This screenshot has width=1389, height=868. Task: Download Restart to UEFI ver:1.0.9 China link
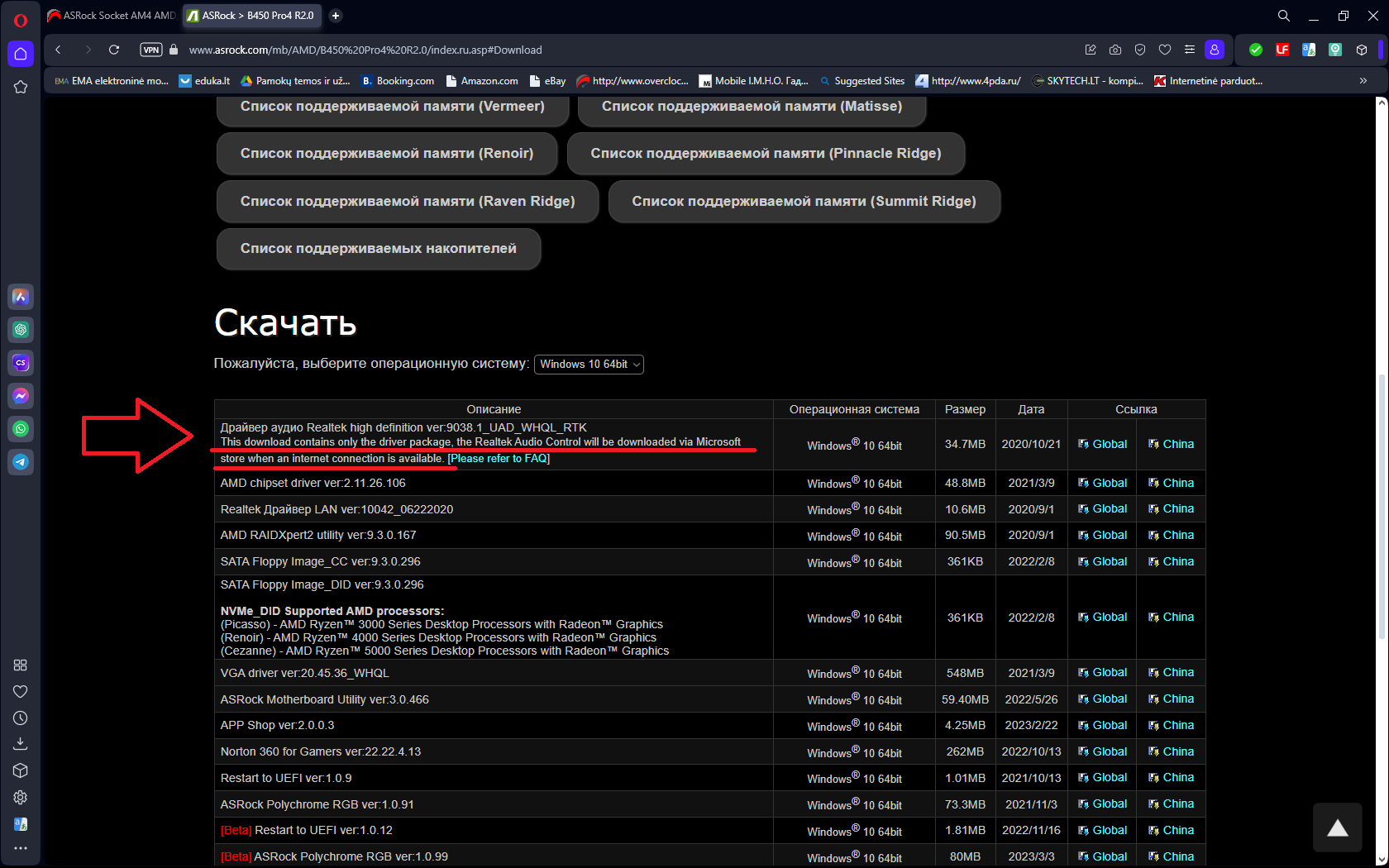click(1172, 778)
